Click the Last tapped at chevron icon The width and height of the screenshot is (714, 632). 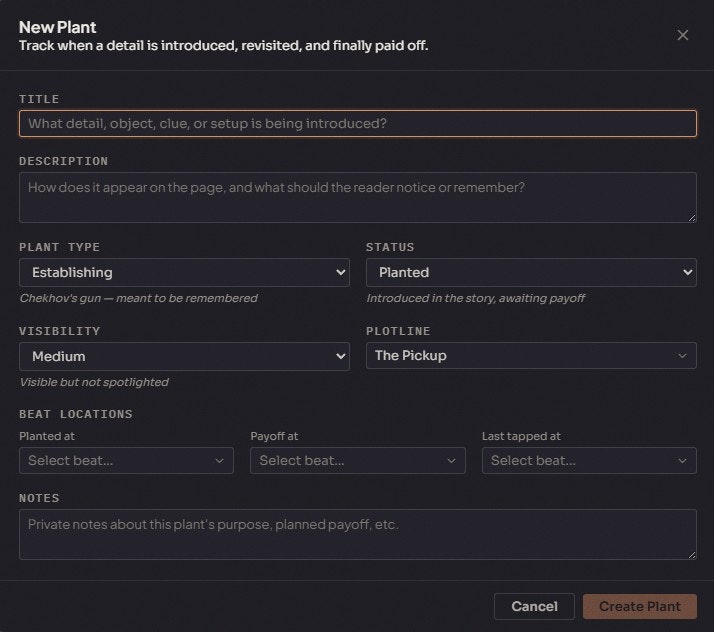[683, 461]
